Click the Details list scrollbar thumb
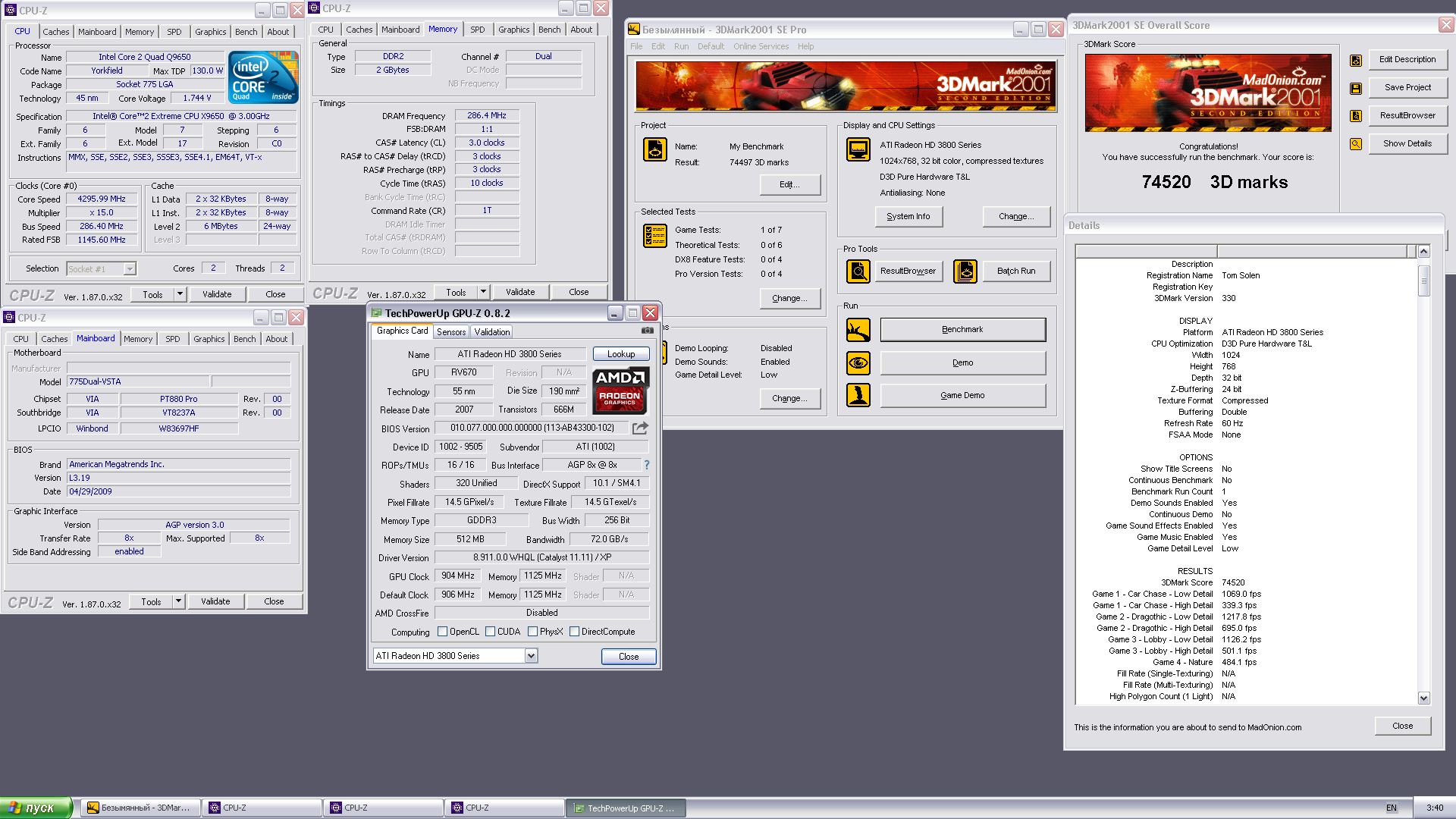Viewport: 1456px width, 819px height. (1423, 281)
